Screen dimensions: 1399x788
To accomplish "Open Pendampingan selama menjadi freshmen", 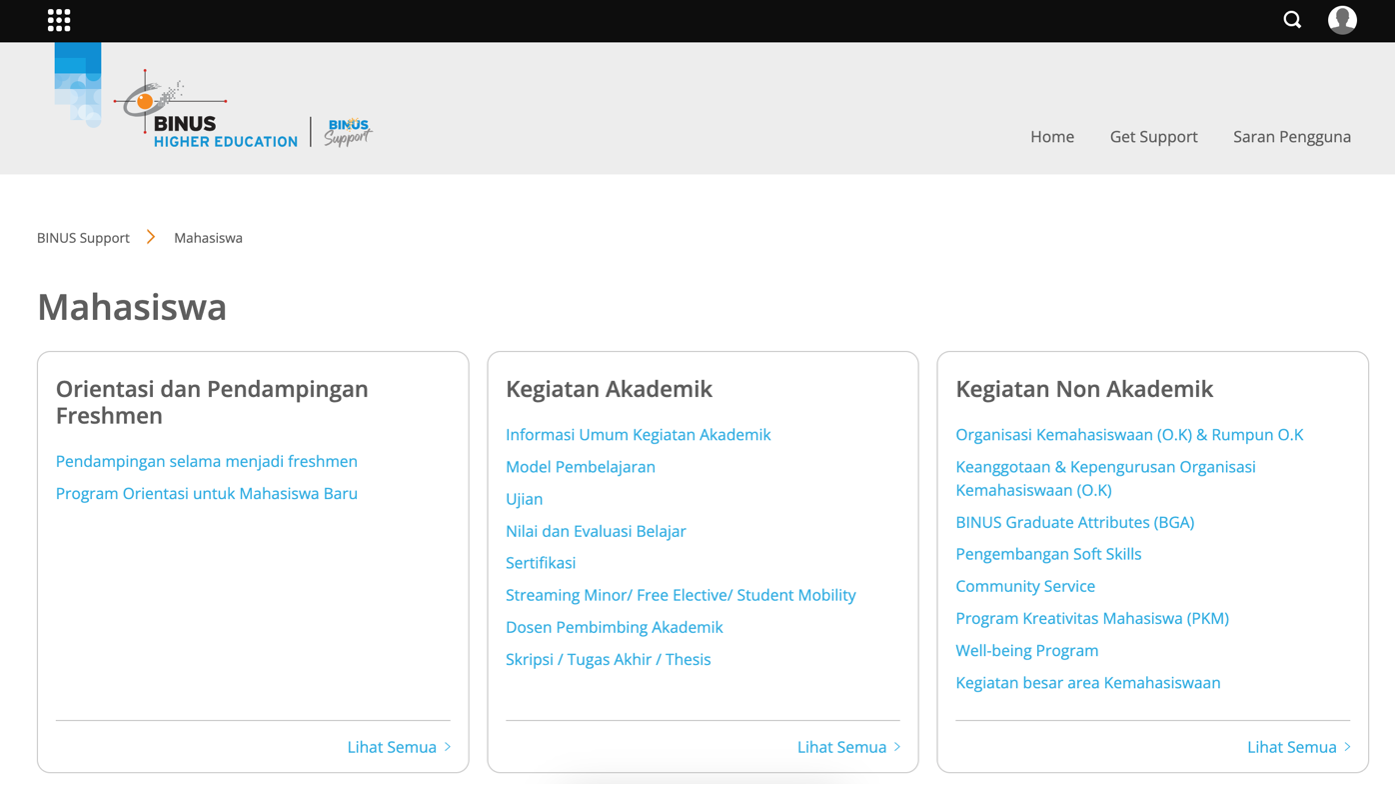I will [206, 461].
